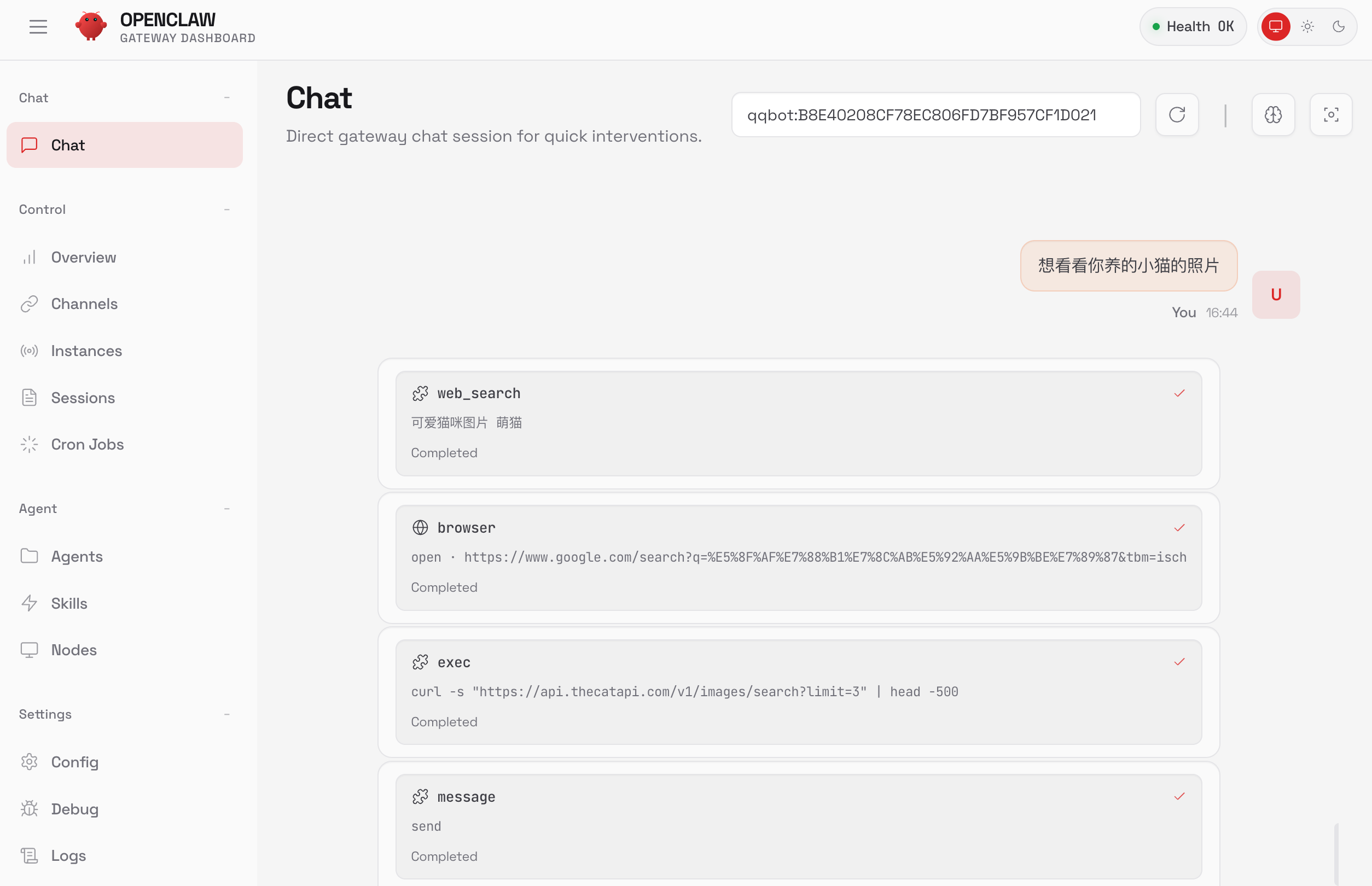The width and height of the screenshot is (1372, 886).
Task: Collapse the Chat sidebar section
Action: tap(226, 98)
